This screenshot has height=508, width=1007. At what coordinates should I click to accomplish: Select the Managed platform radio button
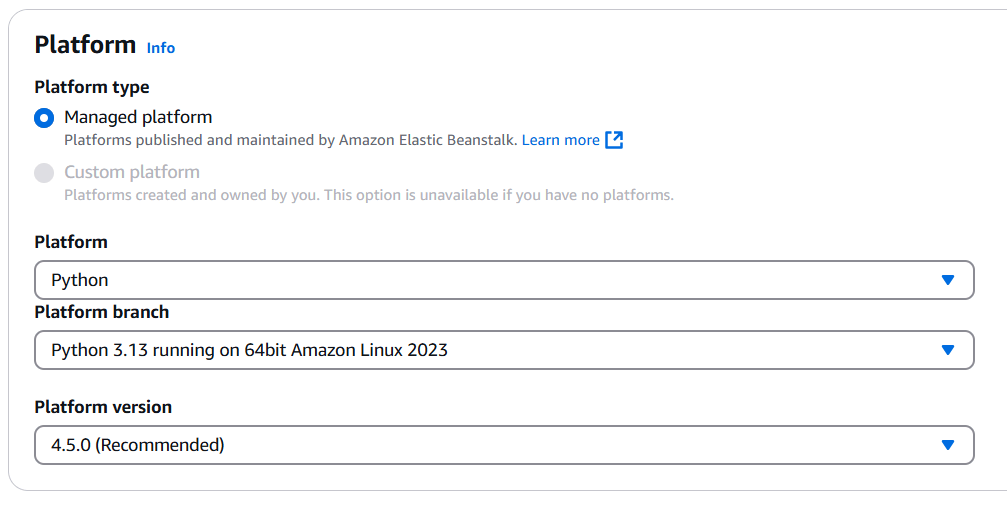tap(44, 118)
